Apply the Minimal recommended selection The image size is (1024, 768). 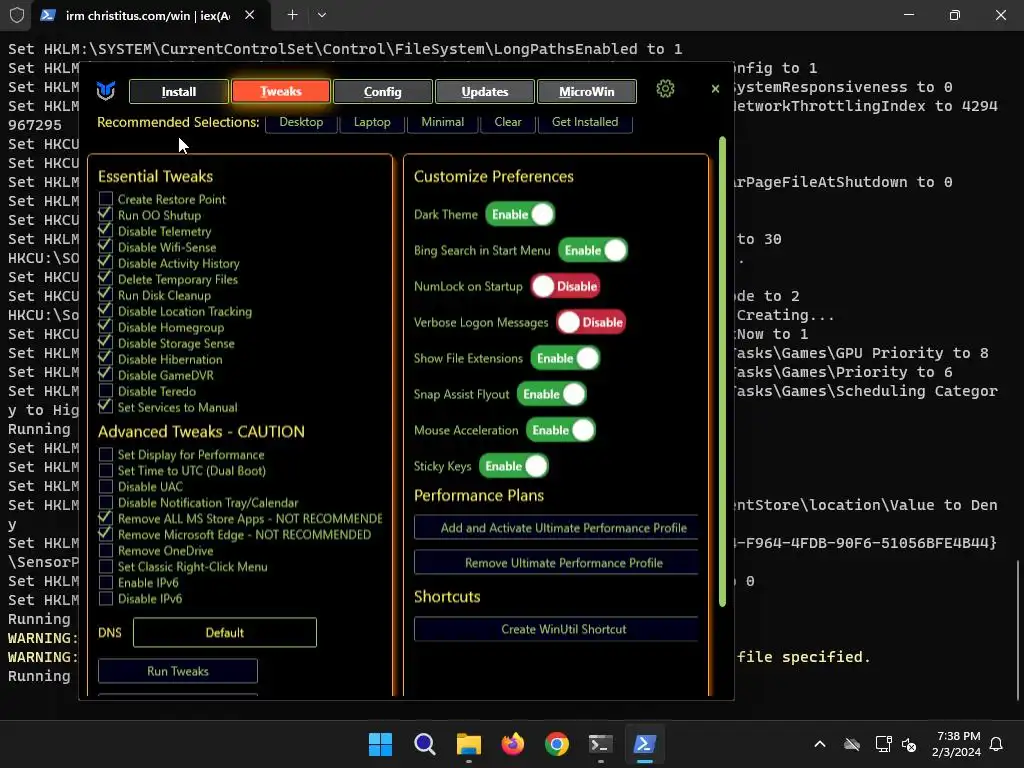pyautogui.click(x=443, y=122)
